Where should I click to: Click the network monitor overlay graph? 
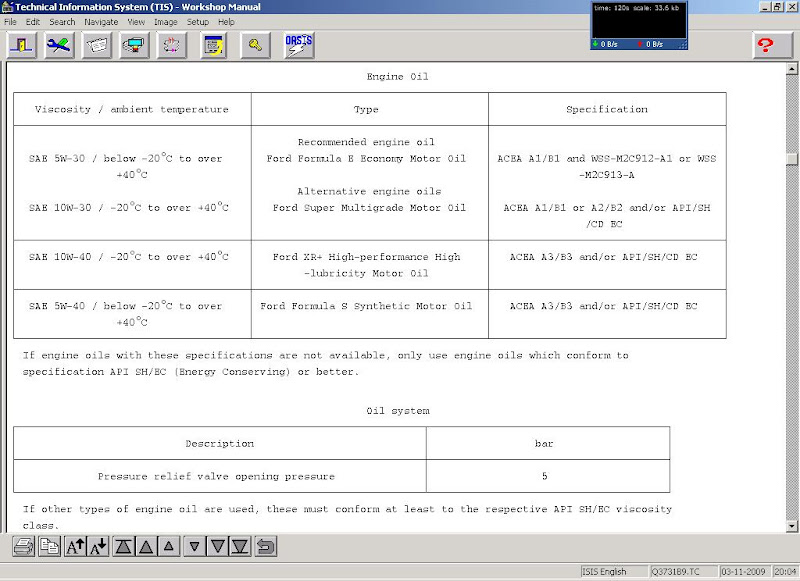[639, 26]
